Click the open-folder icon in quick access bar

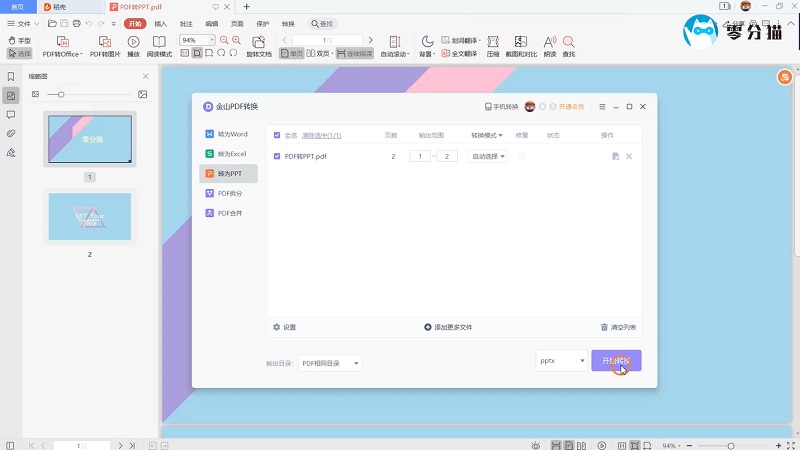click(x=52, y=23)
